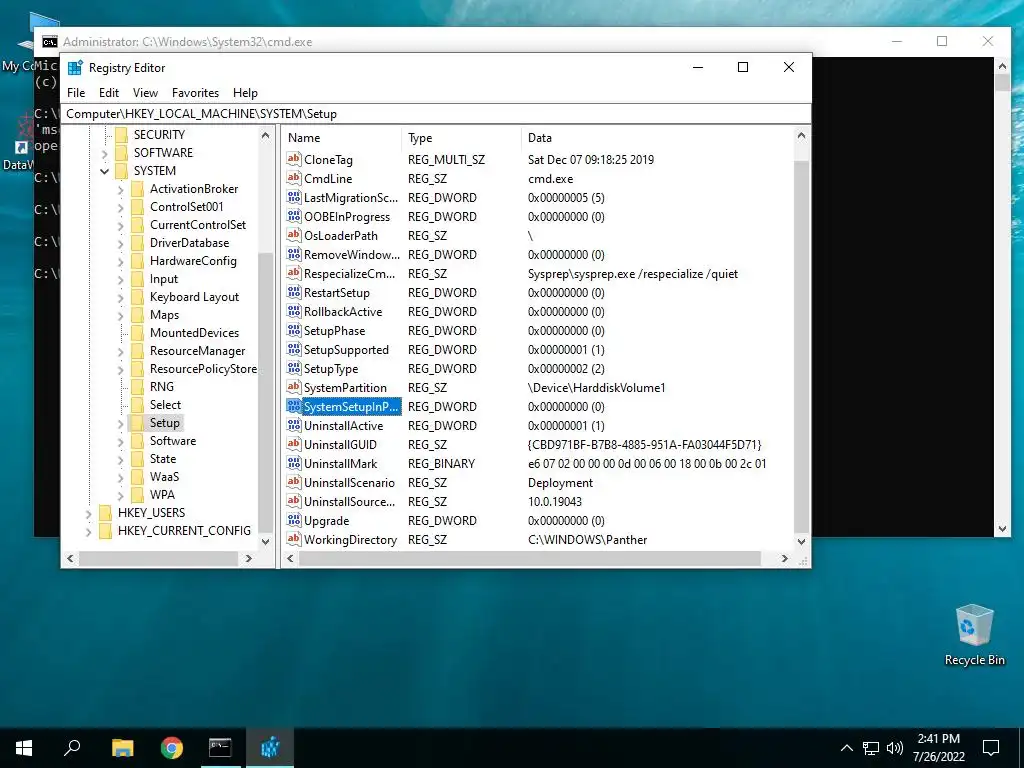The width and height of the screenshot is (1024, 768).
Task: Open the File menu
Action: 76,93
